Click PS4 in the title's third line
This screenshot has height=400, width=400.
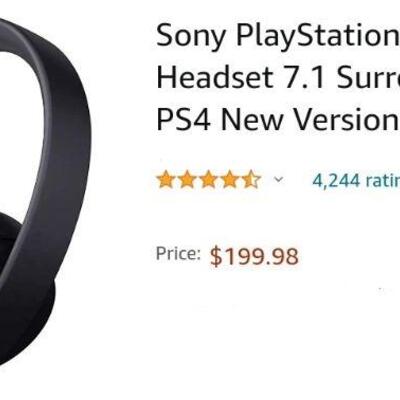[x=183, y=119]
